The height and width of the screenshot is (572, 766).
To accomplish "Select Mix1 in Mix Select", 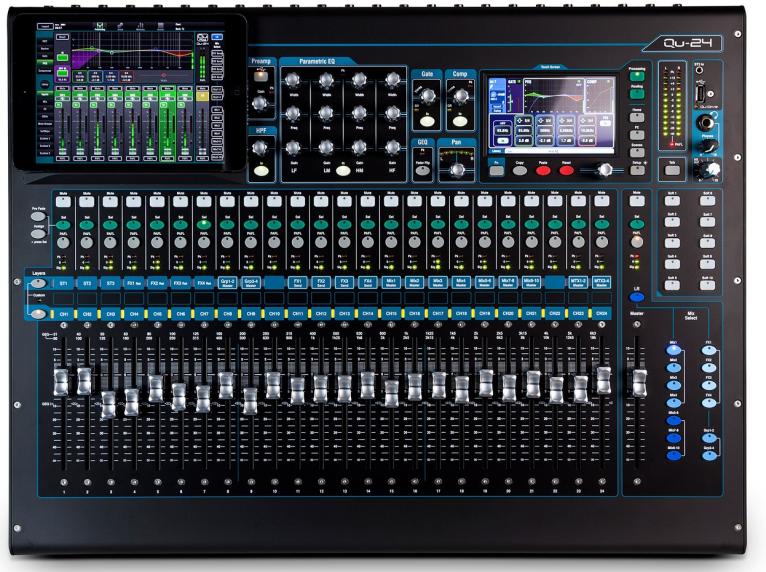I will (674, 350).
